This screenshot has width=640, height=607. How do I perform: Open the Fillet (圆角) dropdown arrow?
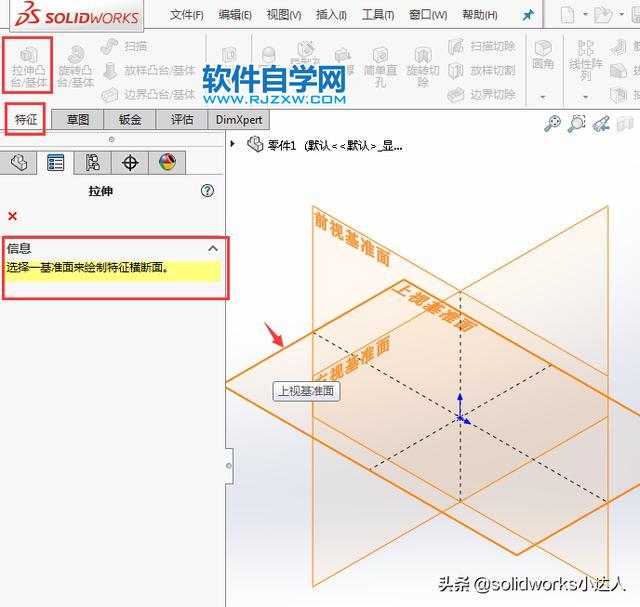pos(543,97)
